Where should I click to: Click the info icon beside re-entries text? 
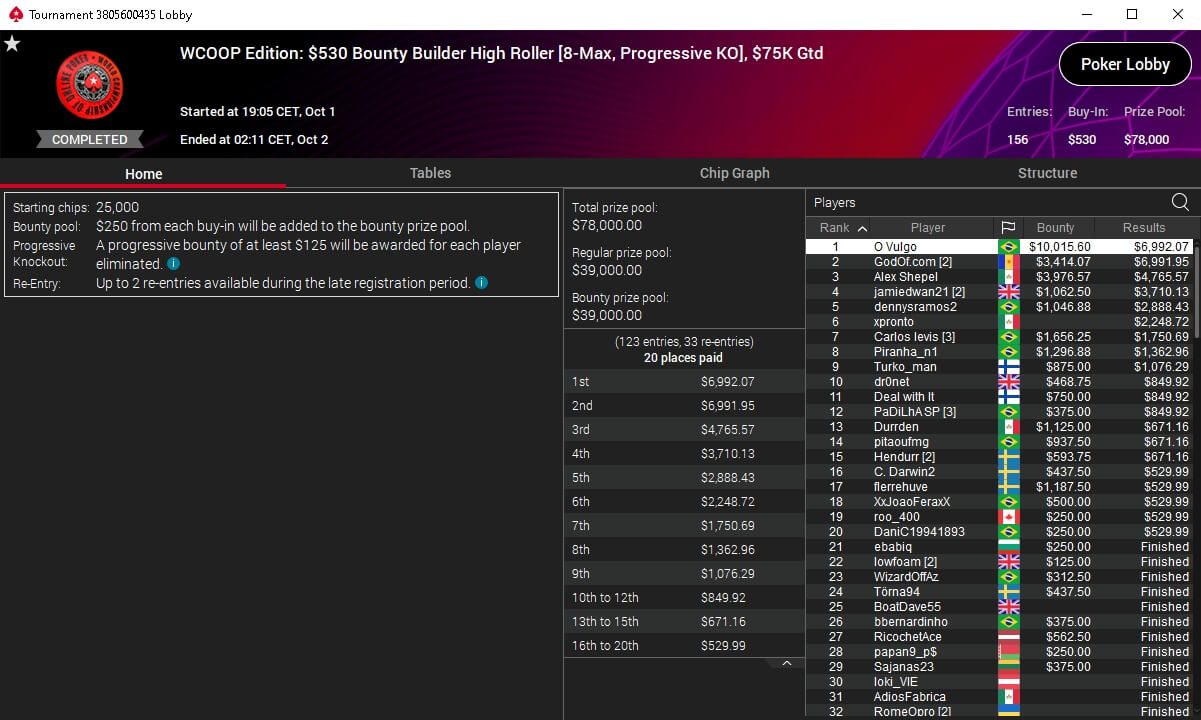481,283
